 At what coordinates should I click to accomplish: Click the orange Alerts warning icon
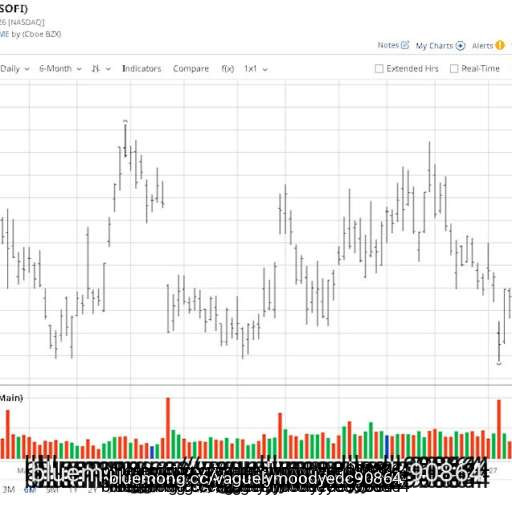(x=500, y=45)
